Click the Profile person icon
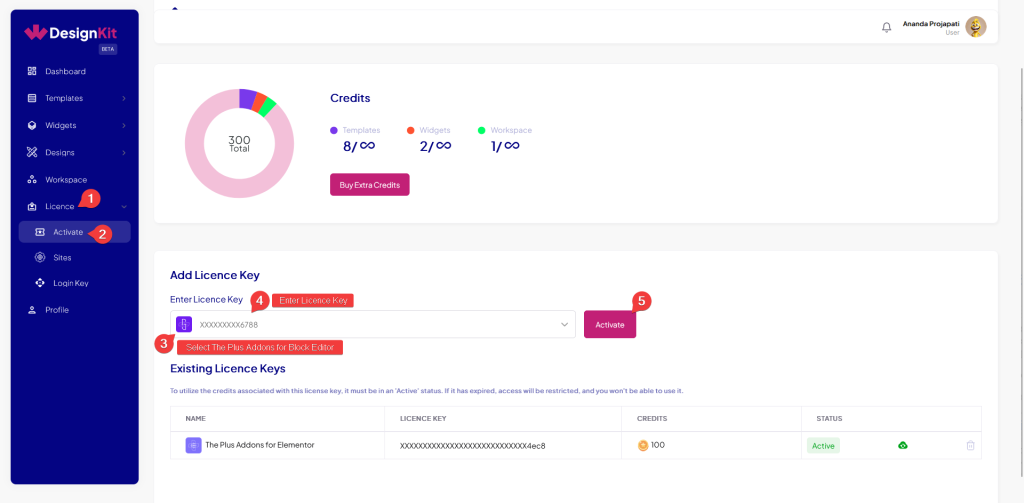 pyautogui.click(x=32, y=310)
